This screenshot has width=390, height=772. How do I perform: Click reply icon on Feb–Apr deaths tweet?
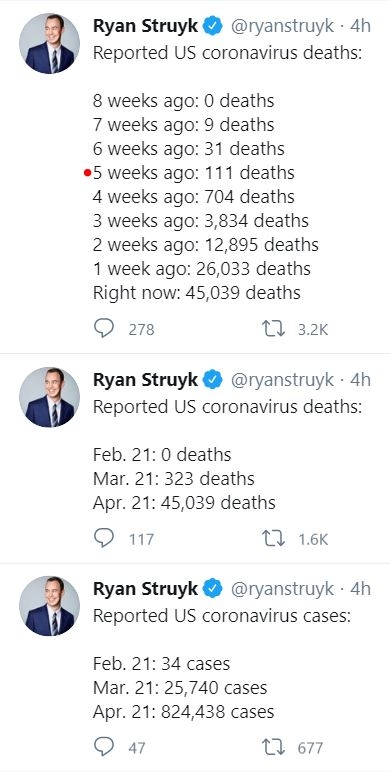pos(104,538)
